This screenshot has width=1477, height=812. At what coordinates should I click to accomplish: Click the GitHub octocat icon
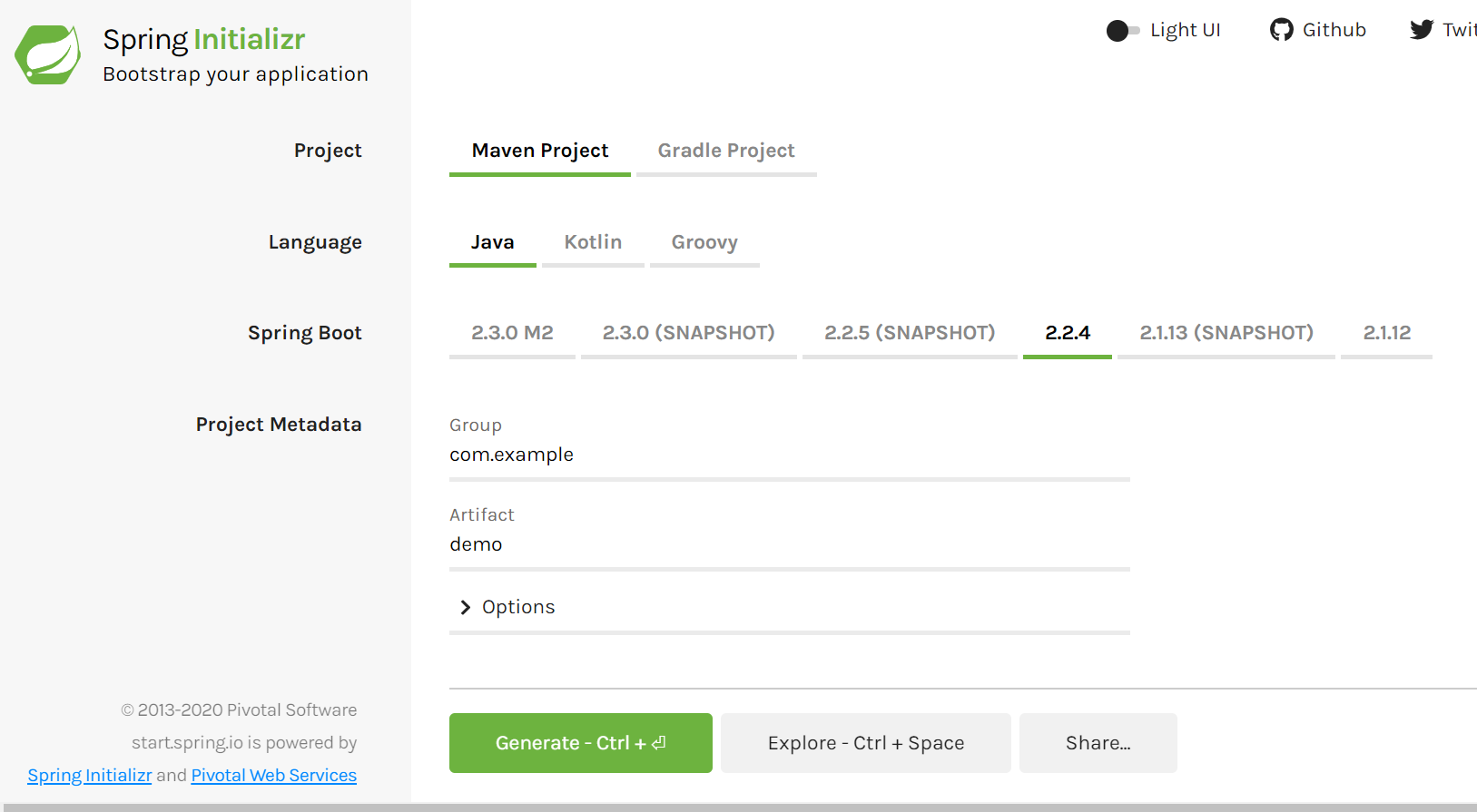(x=1281, y=30)
